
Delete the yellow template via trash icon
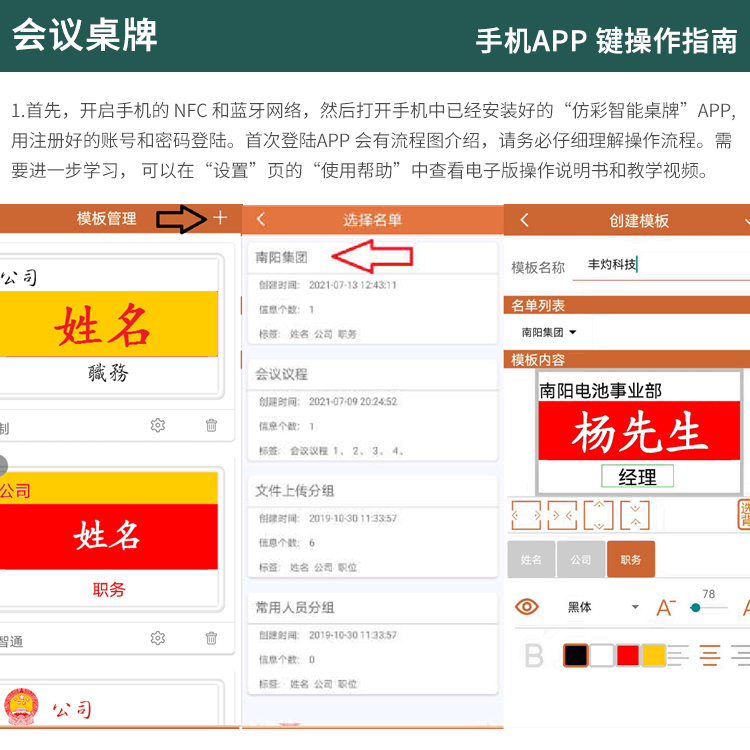click(211, 425)
